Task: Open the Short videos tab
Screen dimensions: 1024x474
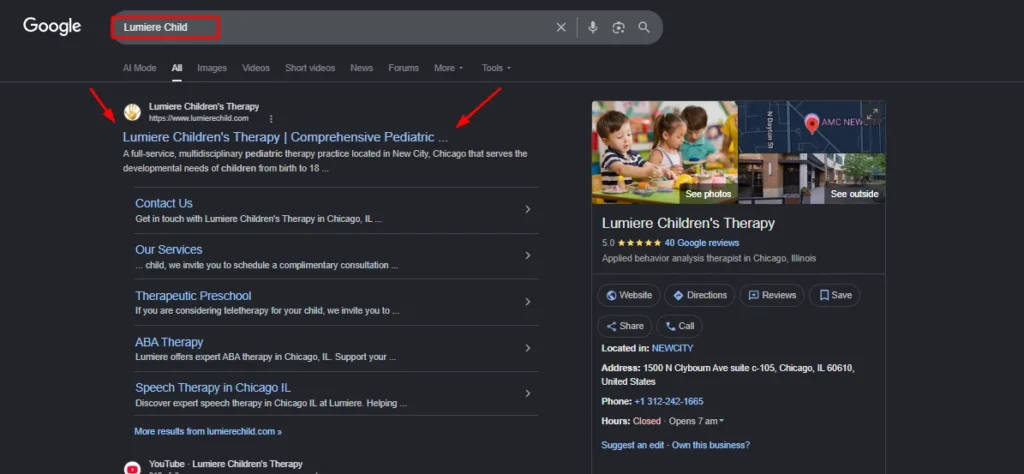Action: point(310,68)
